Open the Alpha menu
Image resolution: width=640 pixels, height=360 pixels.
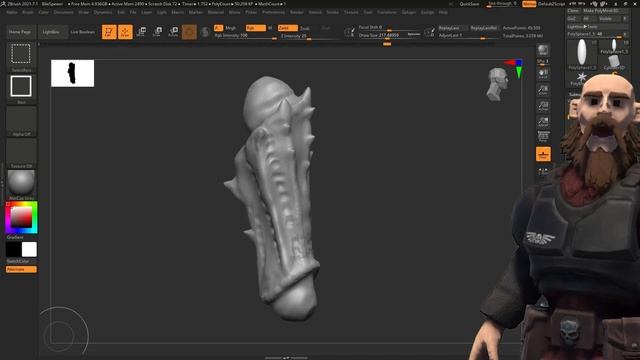pos(12,12)
